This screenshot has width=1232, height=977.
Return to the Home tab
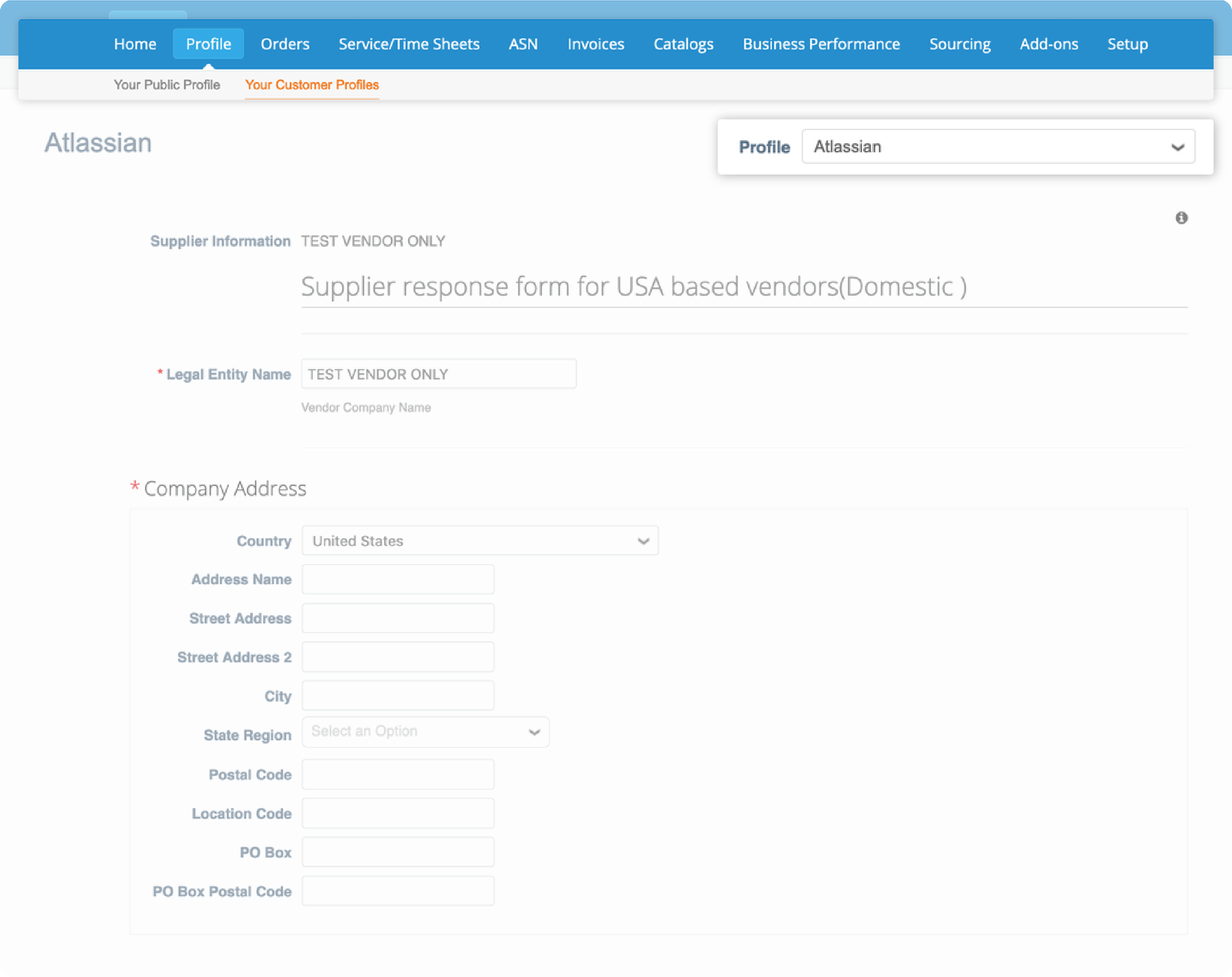click(x=135, y=44)
